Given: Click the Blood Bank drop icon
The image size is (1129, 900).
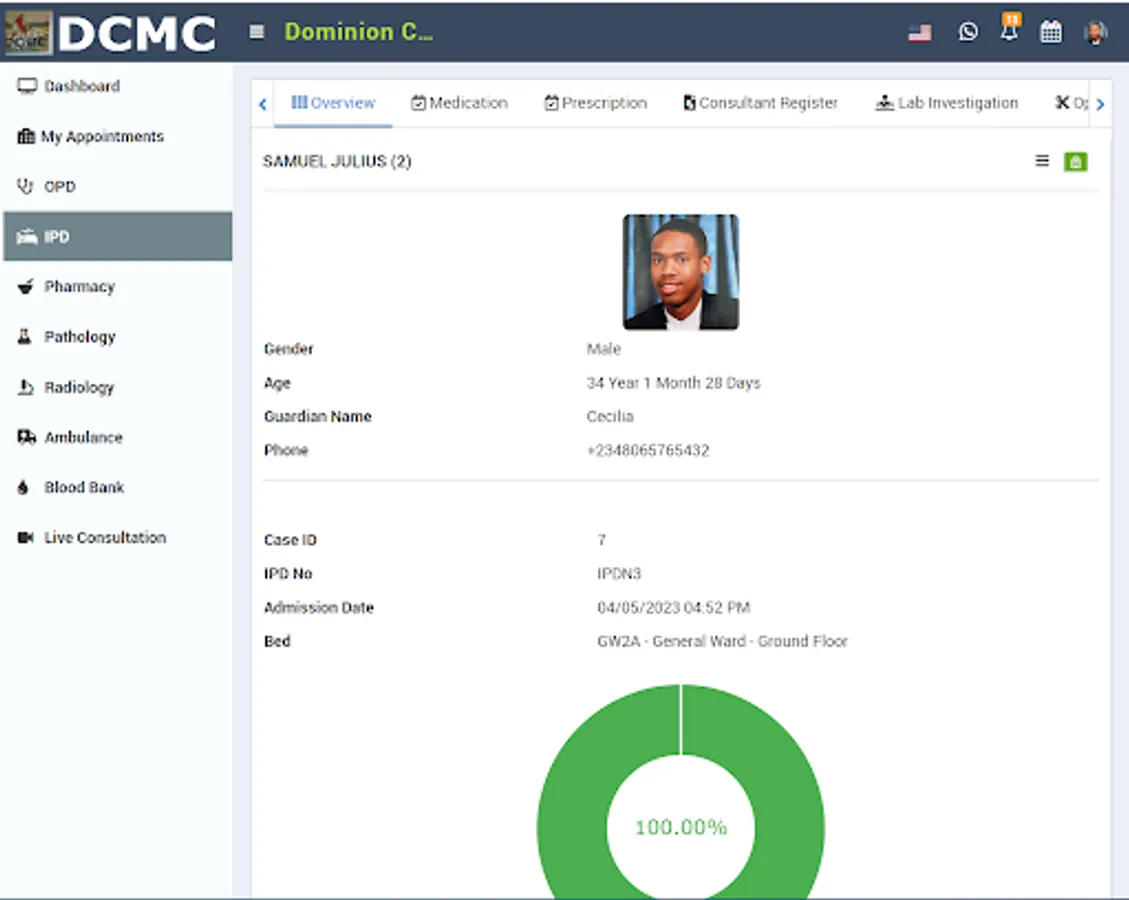Looking at the screenshot, I should tap(23, 487).
